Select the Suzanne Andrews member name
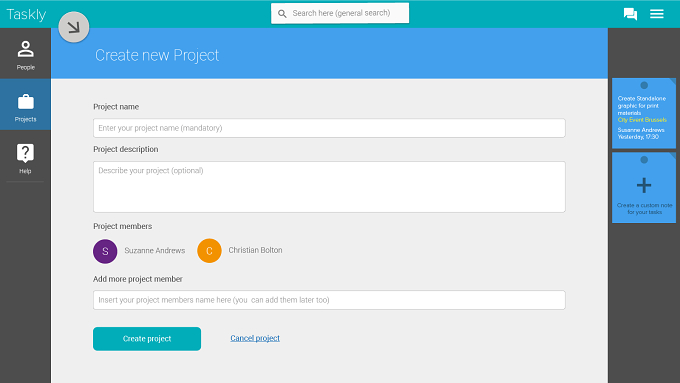Screen dimensions: 680x383 [155, 251]
